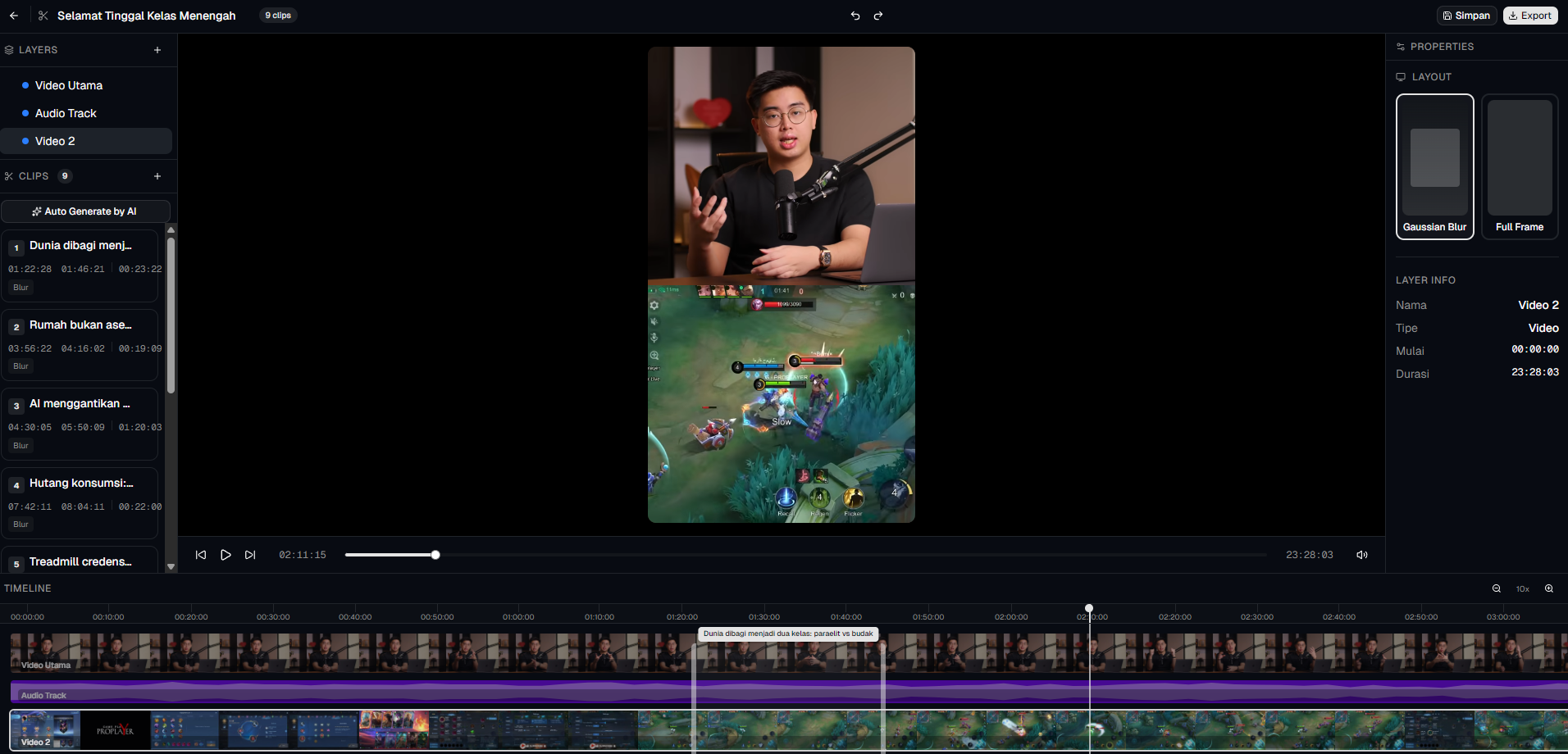Screen dimensions: 1568x754
Task: Click the 01:00:00 ruler mark
Action: 518,616
